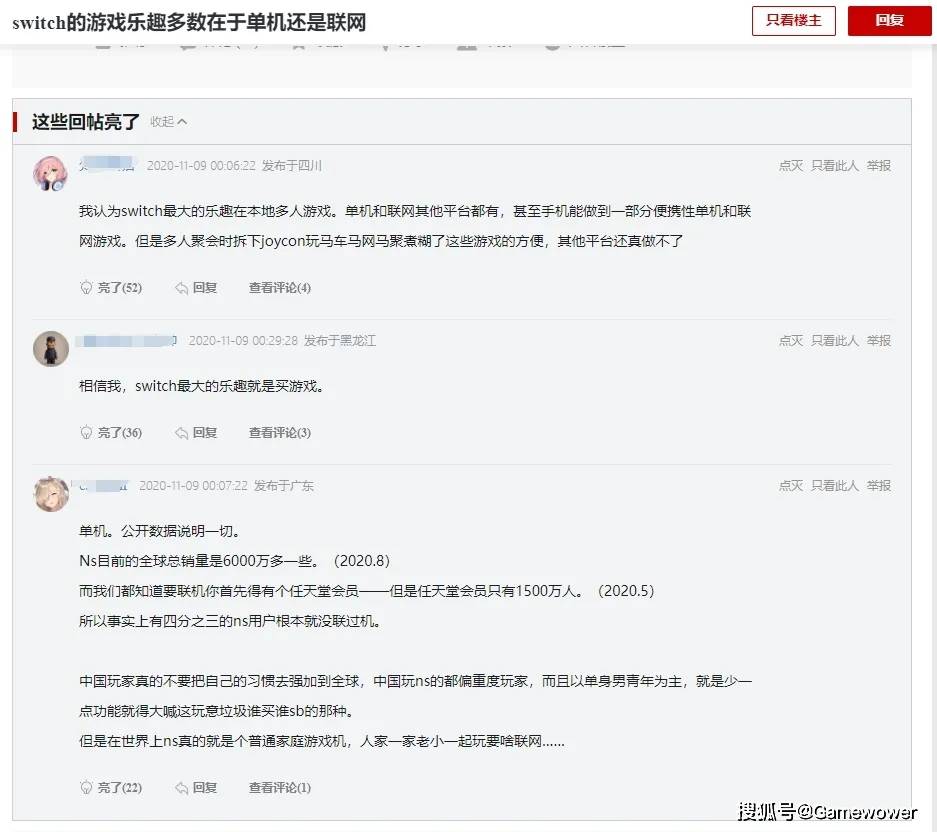937x832 pixels.
Task: Click the line 所以事实上有四分之三的ns用户根本就没联过机
Action: coord(230,621)
